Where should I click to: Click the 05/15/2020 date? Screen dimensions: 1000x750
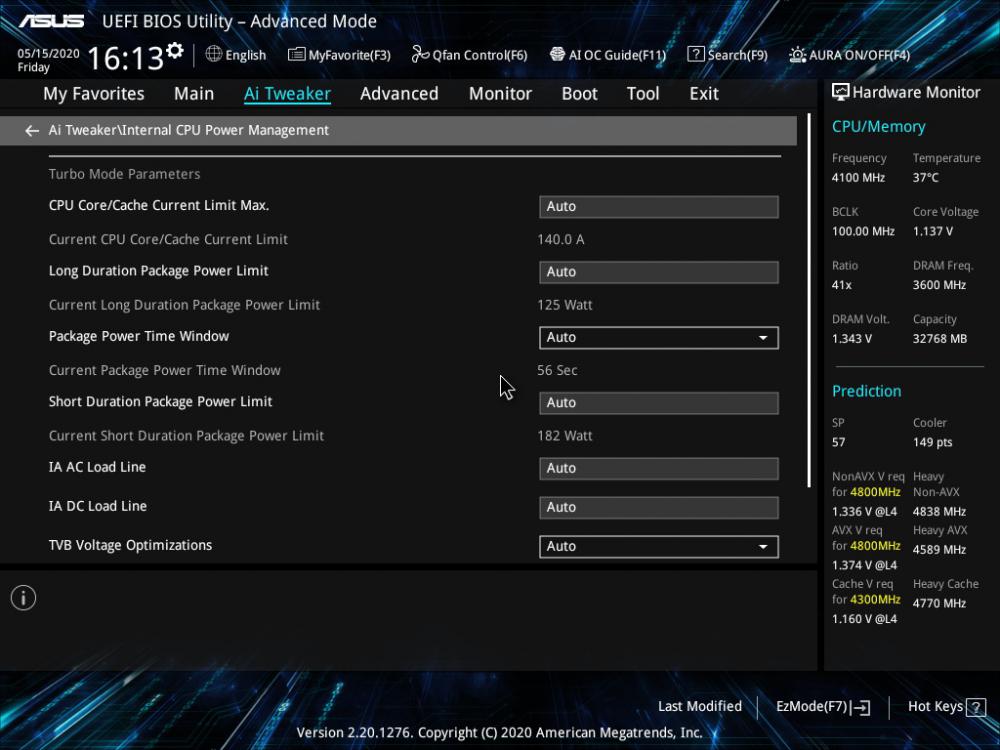click(x=48, y=54)
